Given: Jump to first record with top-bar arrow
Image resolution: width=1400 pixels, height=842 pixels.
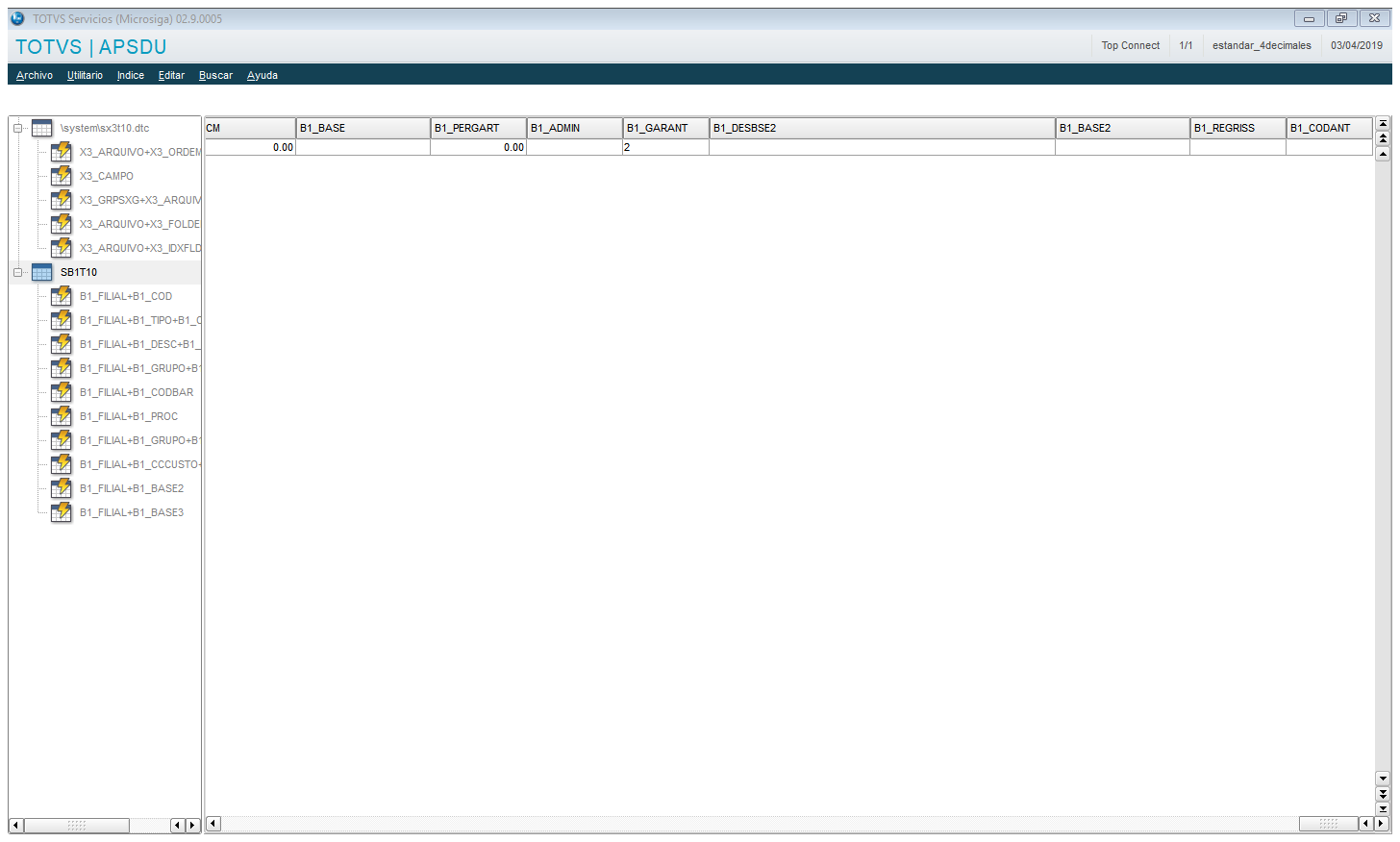Looking at the screenshot, I should [x=1383, y=123].
